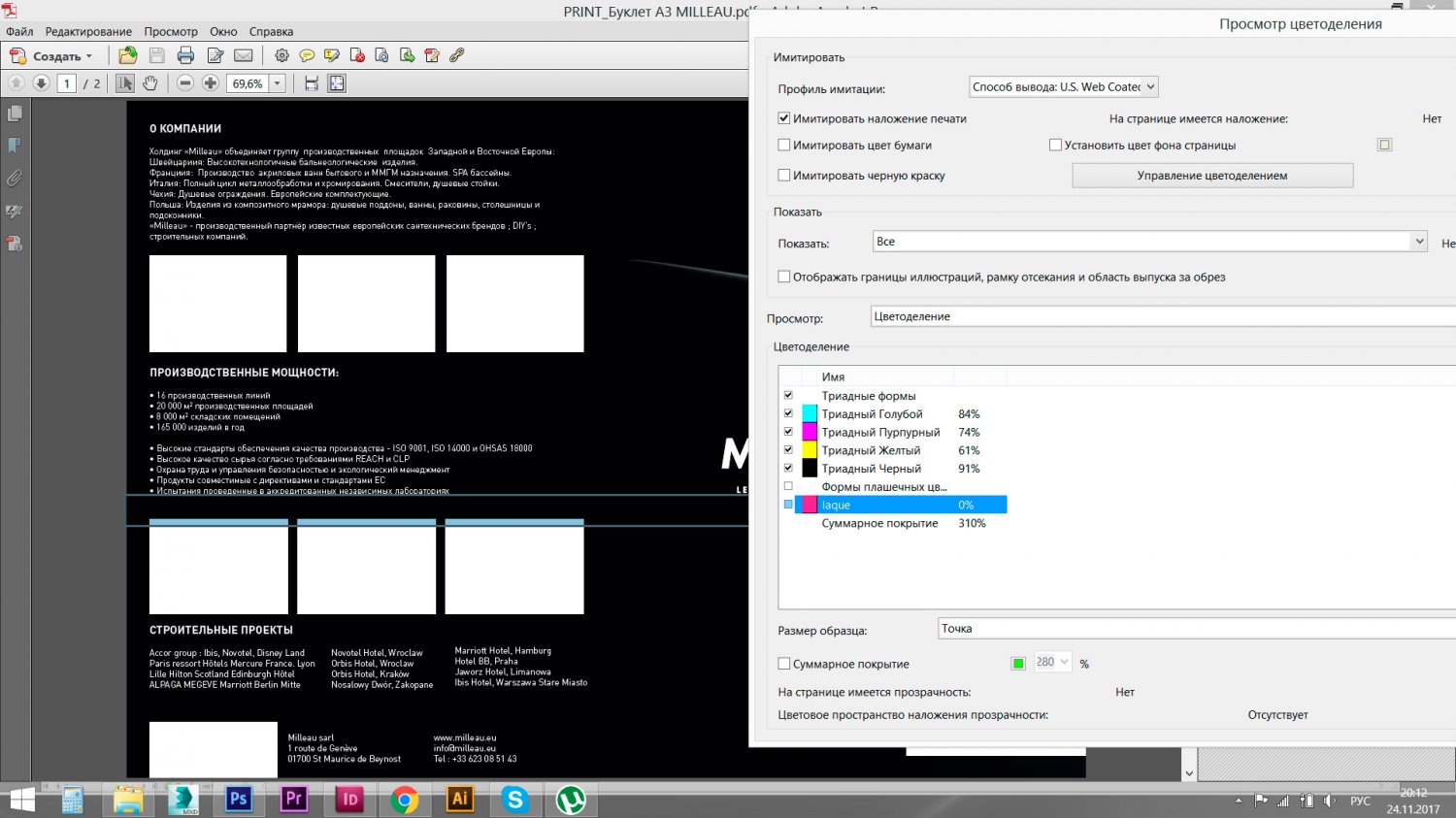This screenshot has height=818, width=1456.
Task: Zoom in with the plus button
Action: pos(210,83)
